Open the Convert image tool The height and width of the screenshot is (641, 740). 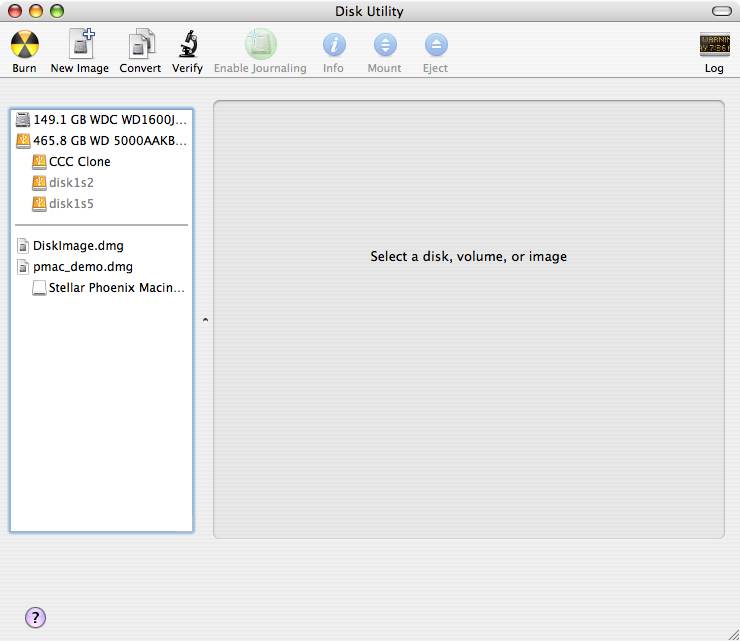click(141, 44)
